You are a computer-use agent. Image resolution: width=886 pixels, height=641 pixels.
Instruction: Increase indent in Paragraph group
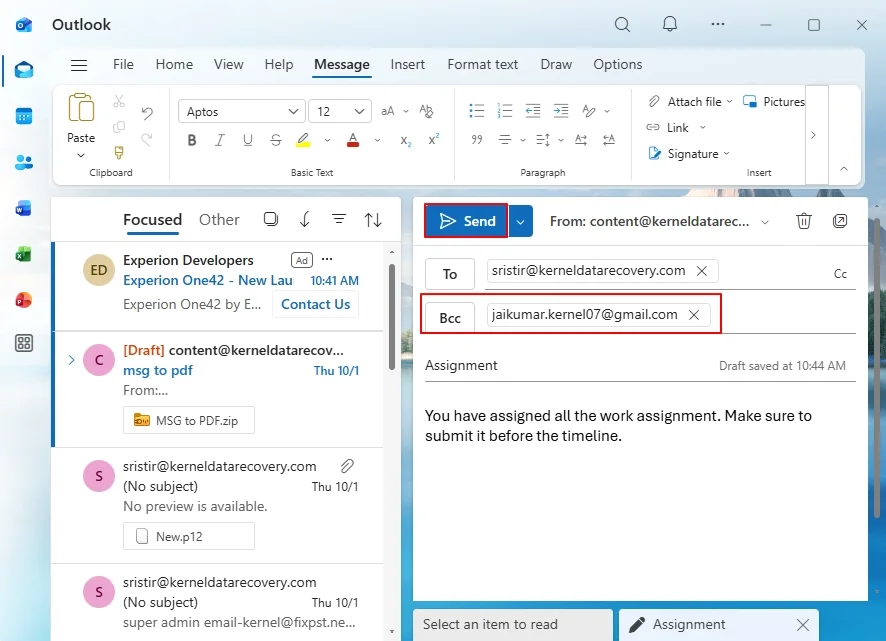[x=561, y=111]
